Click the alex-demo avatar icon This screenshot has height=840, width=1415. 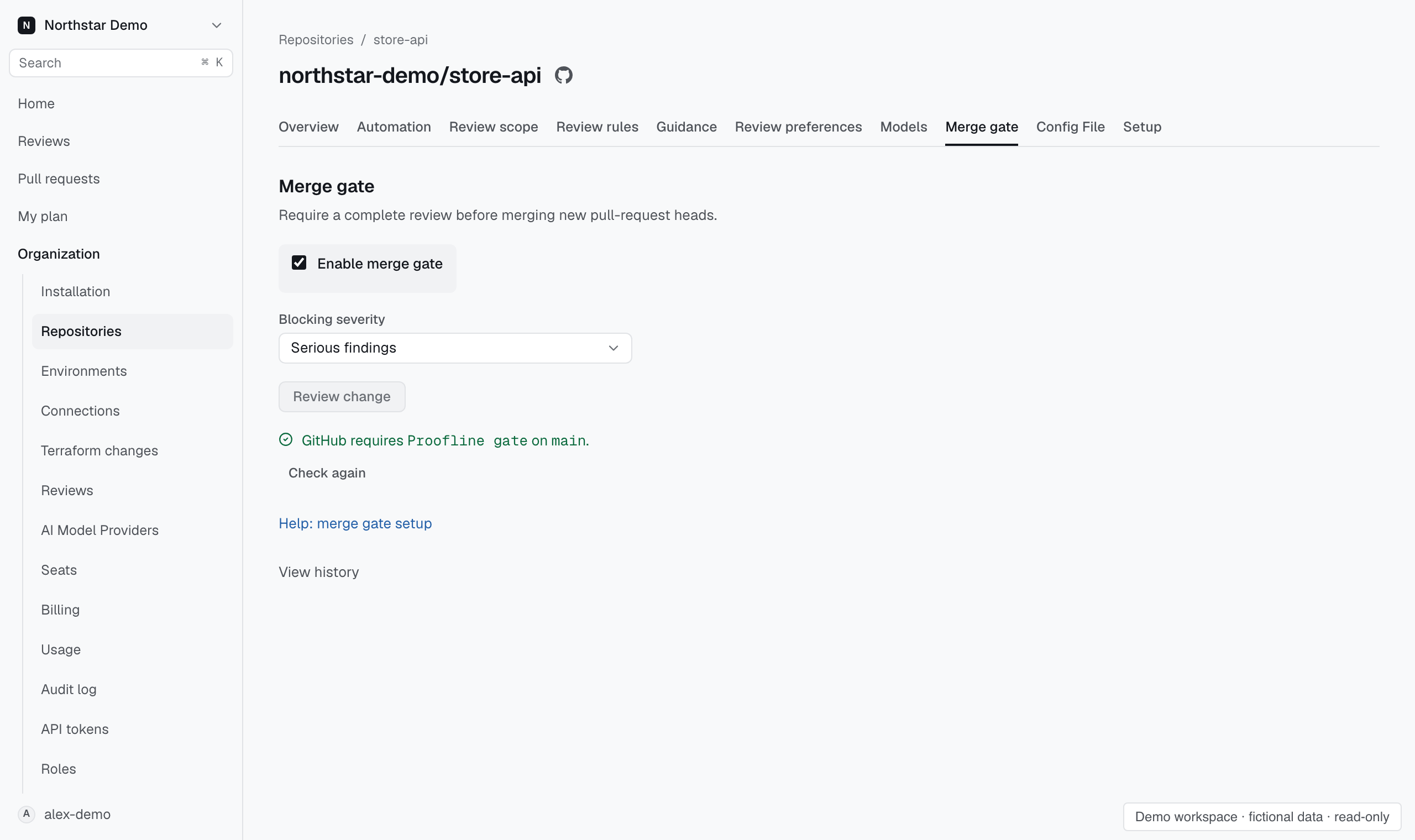click(27, 814)
